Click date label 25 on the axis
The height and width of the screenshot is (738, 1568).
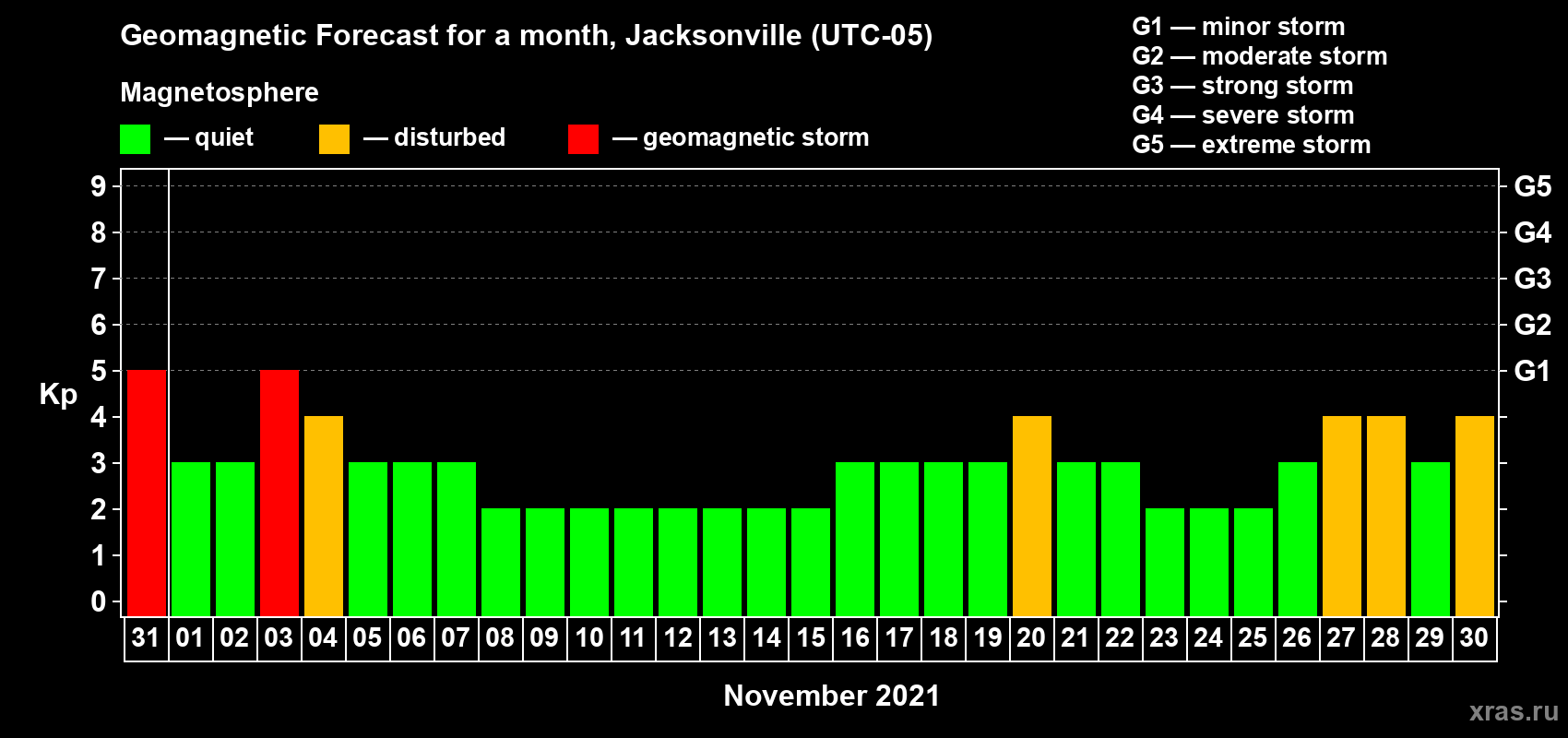[1253, 637]
